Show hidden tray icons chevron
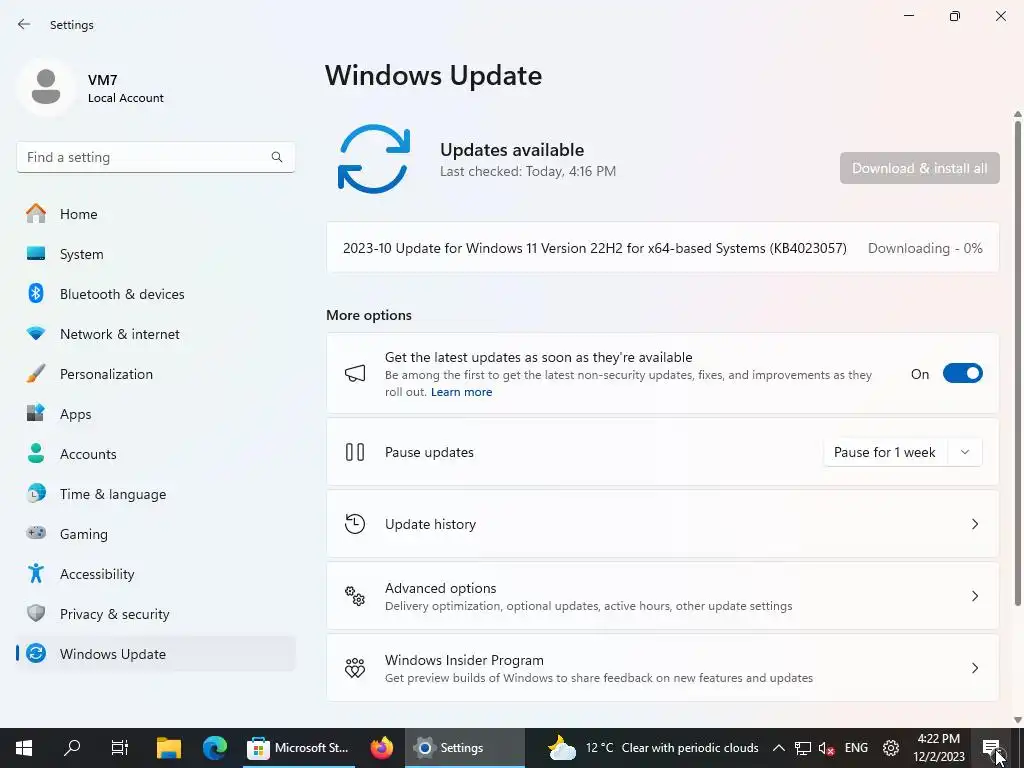This screenshot has height=768, width=1024. 778,748
